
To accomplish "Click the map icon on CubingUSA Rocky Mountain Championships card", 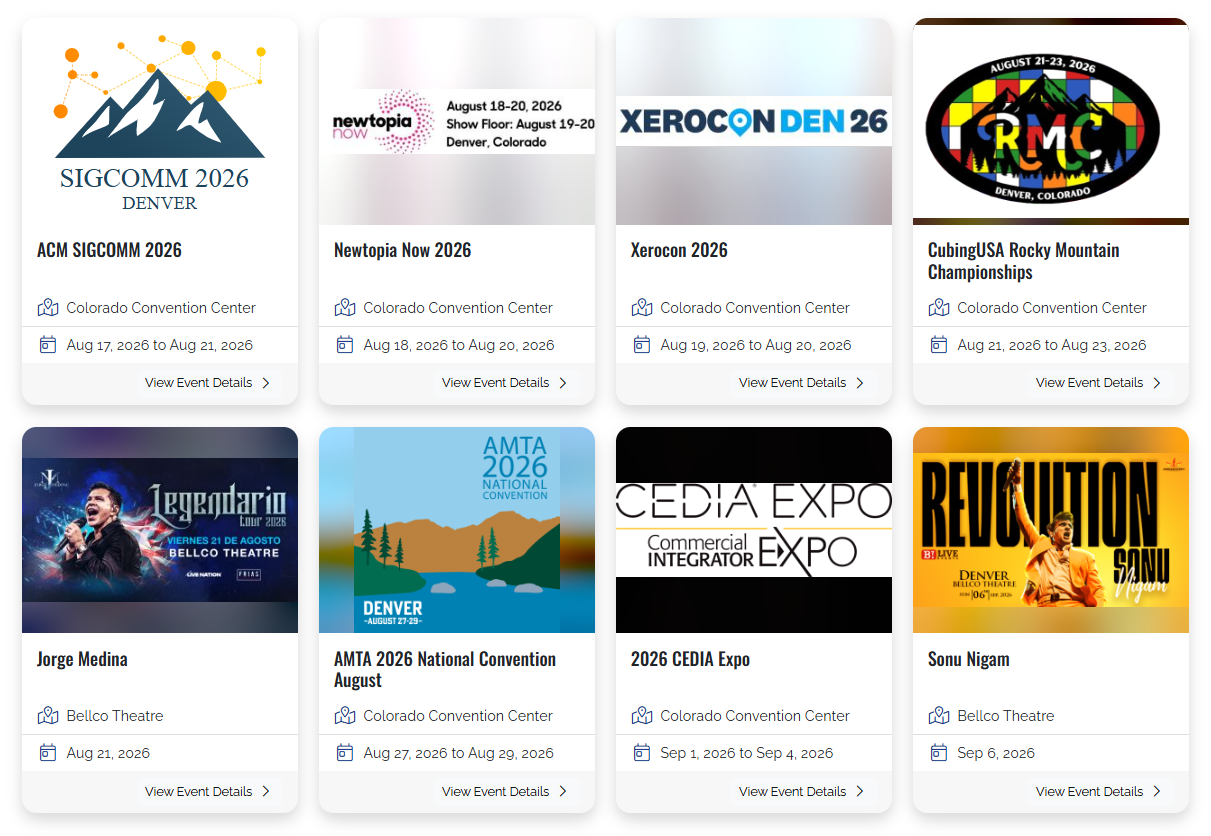I will click(x=939, y=307).
